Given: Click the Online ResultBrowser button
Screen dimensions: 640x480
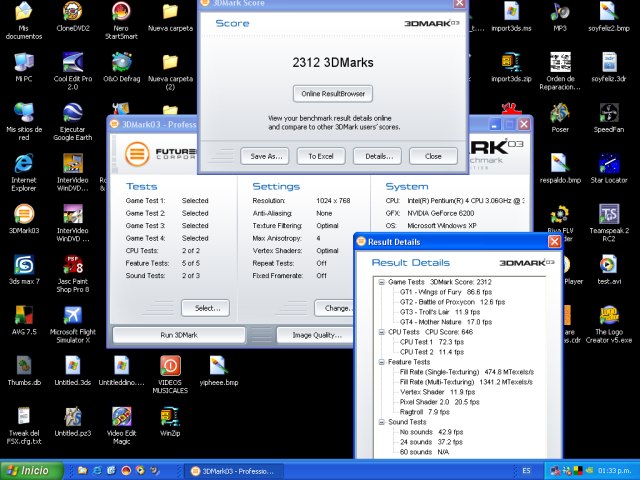Looking at the screenshot, I should [x=333, y=93].
